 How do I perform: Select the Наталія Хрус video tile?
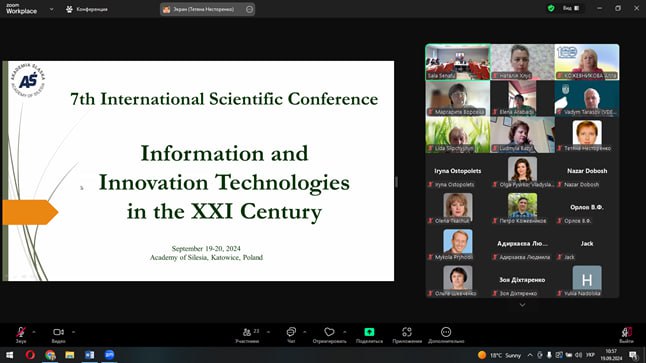[x=522, y=62]
